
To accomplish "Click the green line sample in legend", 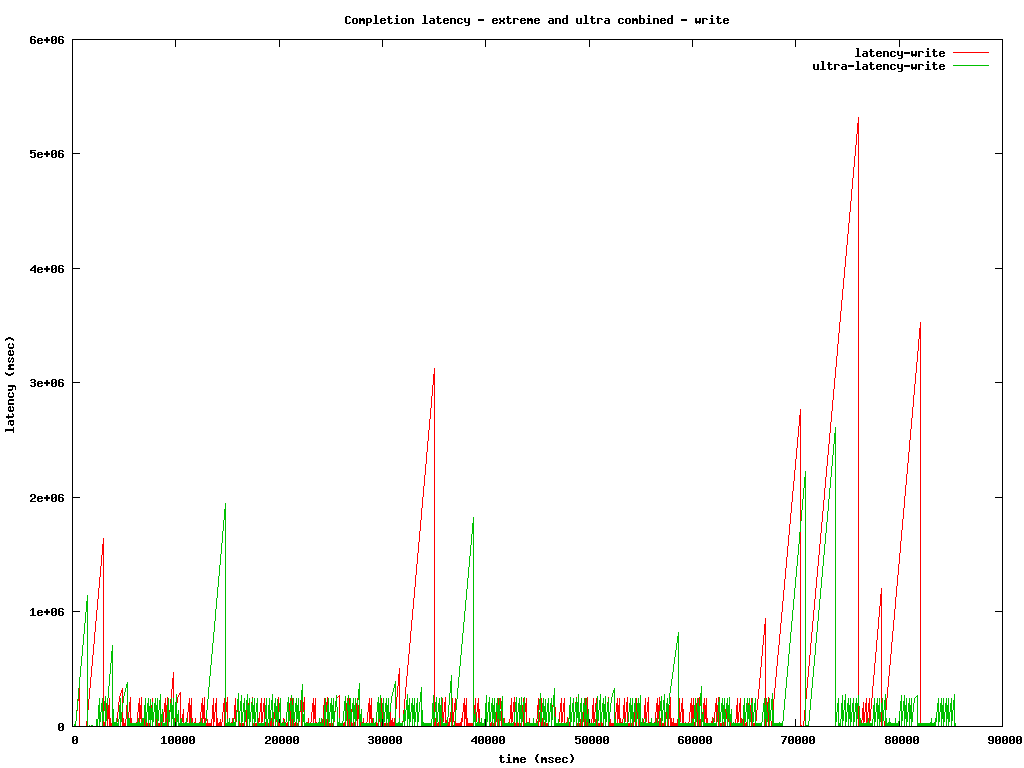I will point(970,65).
